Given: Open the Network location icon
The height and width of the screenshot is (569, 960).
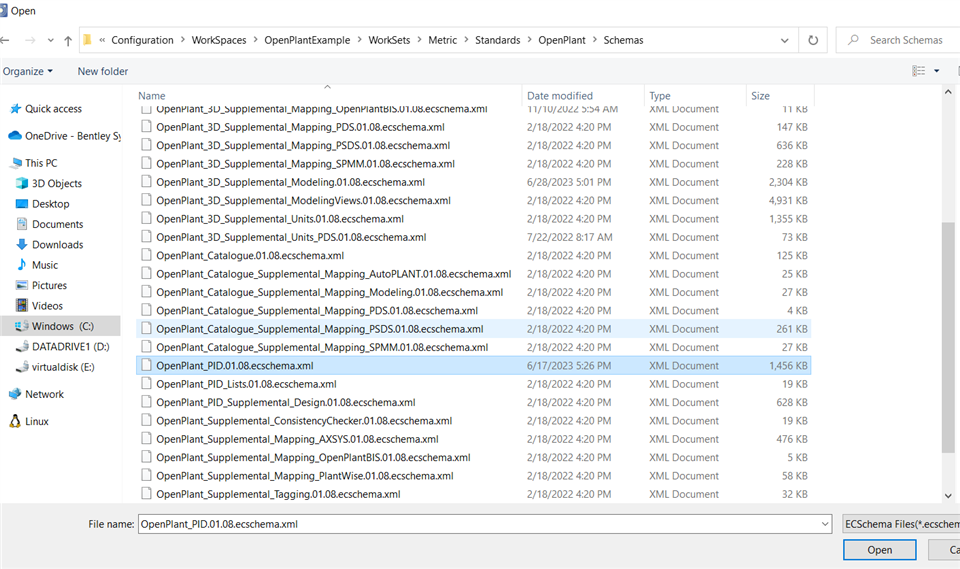Looking at the screenshot, I should tap(15, 395).
